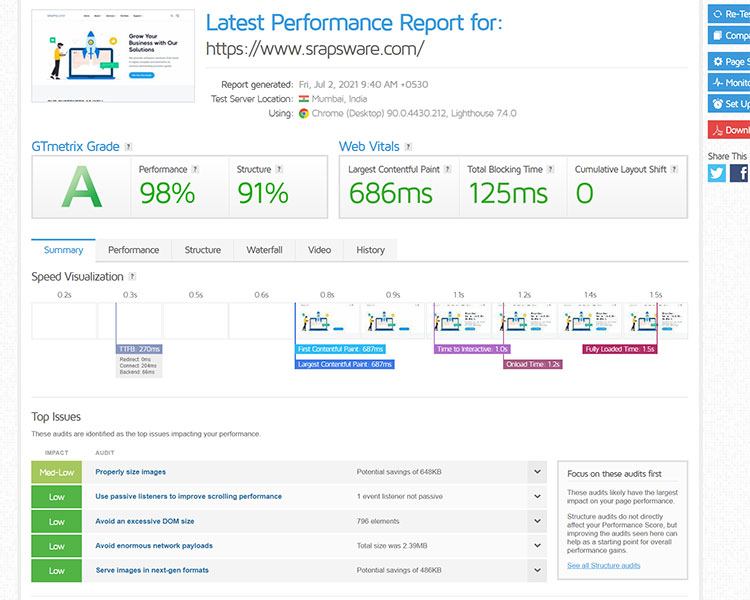Viewport: 750px width, 600px height.
Task: Switch to the Waterfall tab
Action: tap(264, 250)
